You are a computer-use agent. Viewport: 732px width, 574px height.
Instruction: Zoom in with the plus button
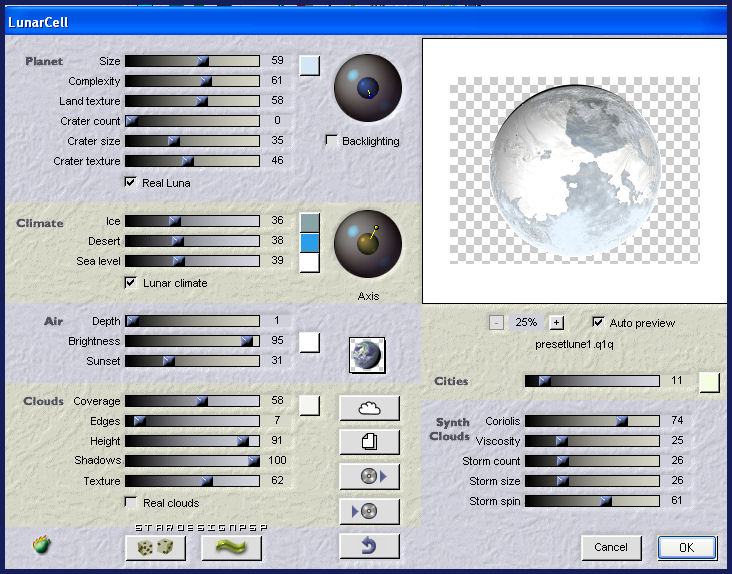coord(556,322)
